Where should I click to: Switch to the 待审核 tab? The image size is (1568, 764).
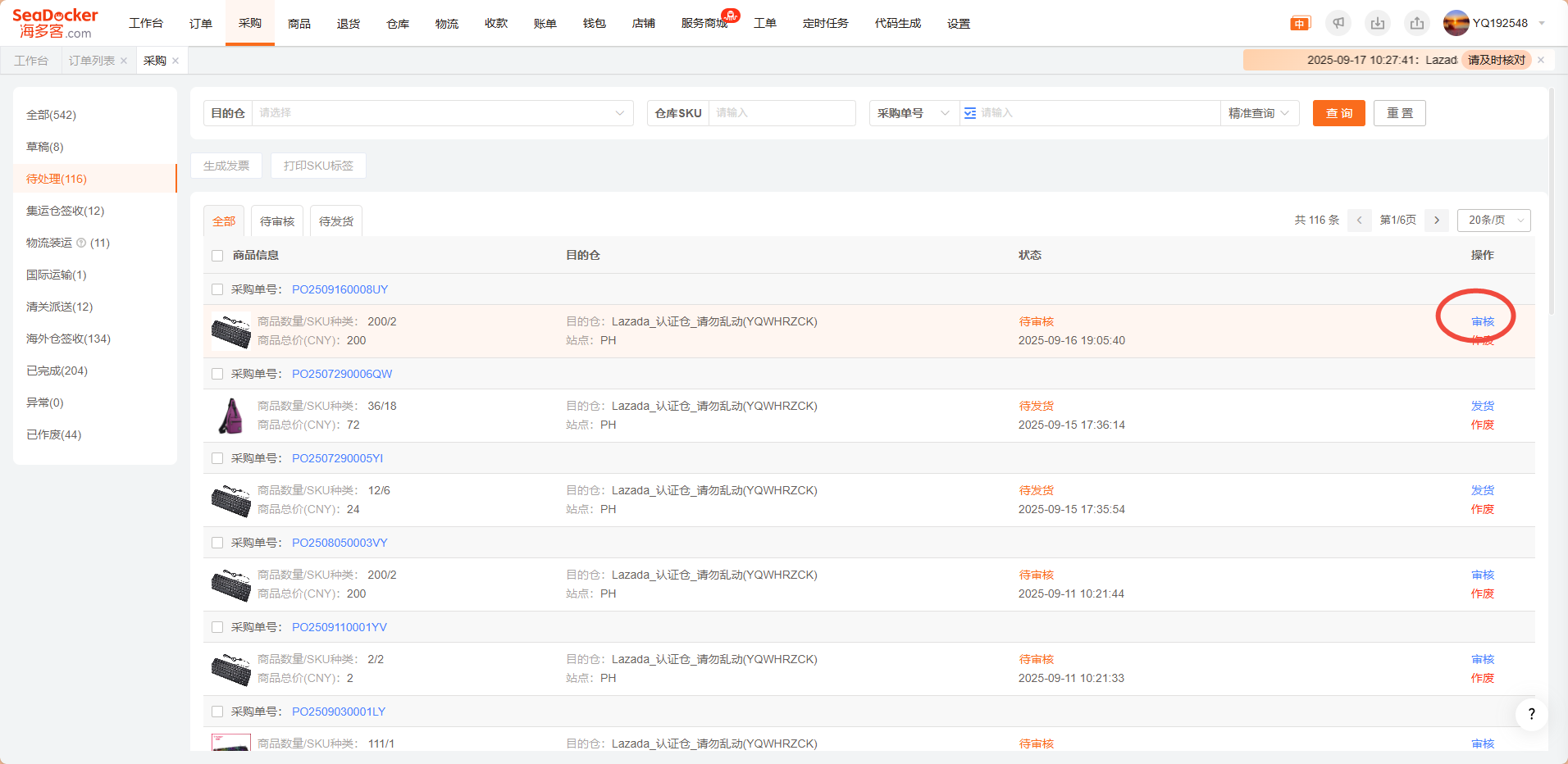[x=277, y=221]
